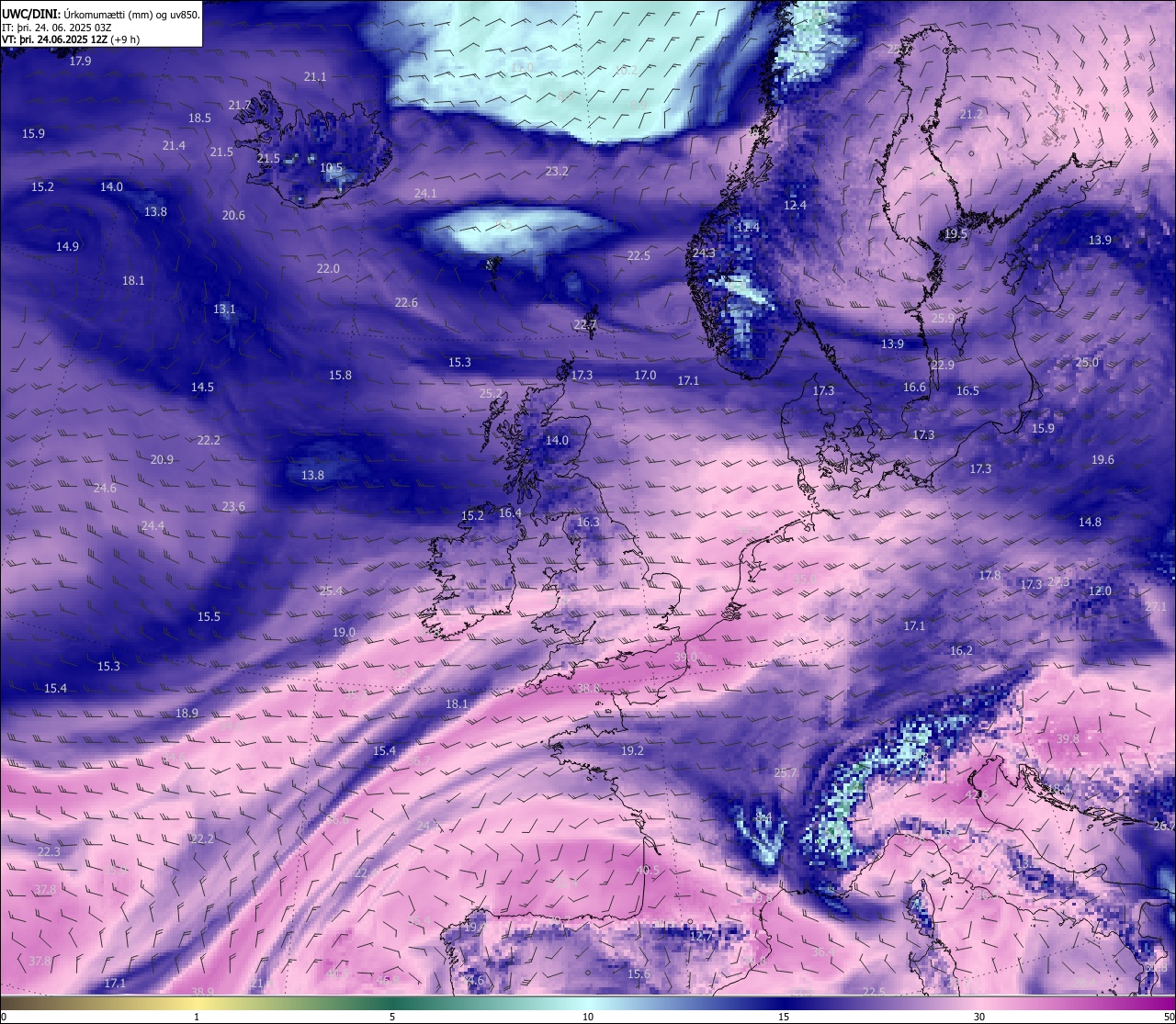1176x1024 pixels.
Task: Click the 21.1 value north of Iceland
Action: [x=315, y=76]
